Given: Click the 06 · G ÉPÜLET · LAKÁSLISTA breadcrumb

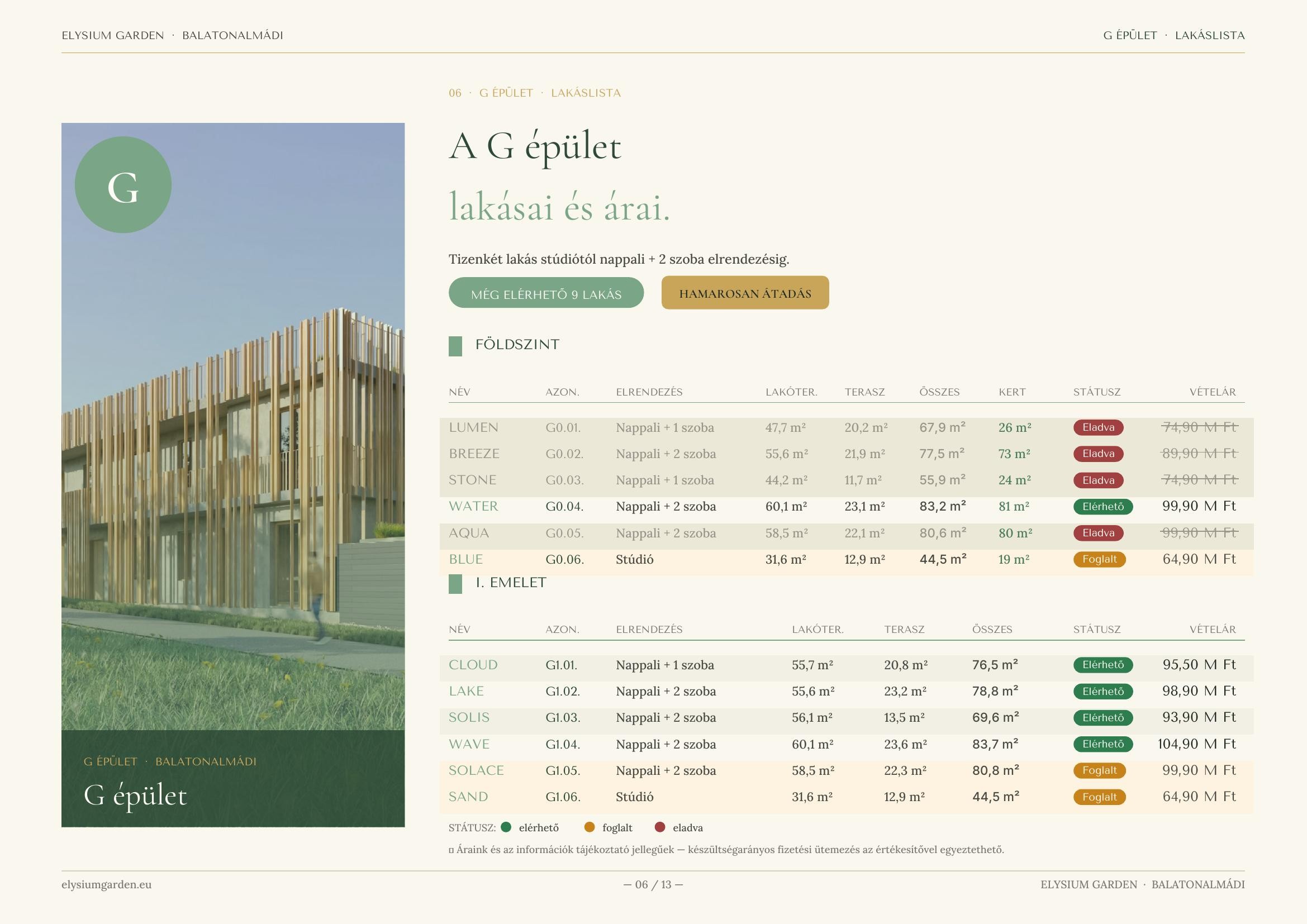Looking at the screenshot, I should (535, 93).
